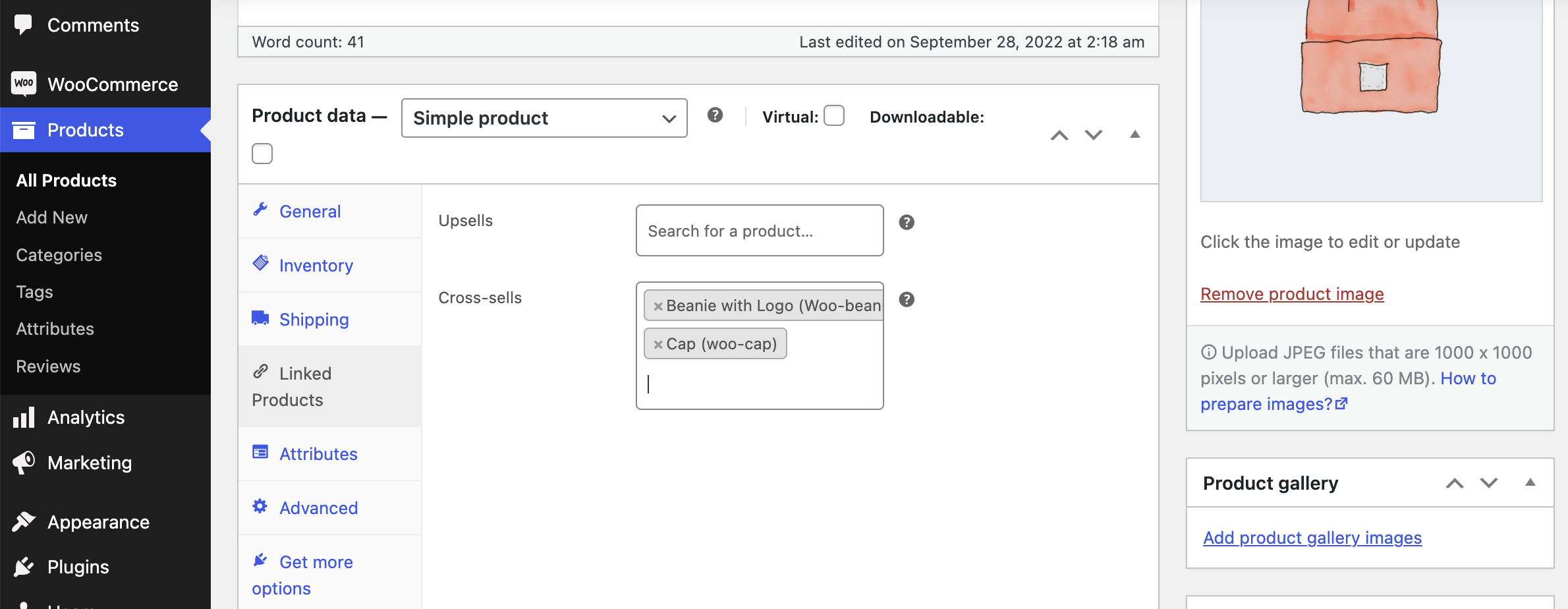1568x609 pixels.
Task: Click Add product gallery images link
Action: coord(1312,538)
